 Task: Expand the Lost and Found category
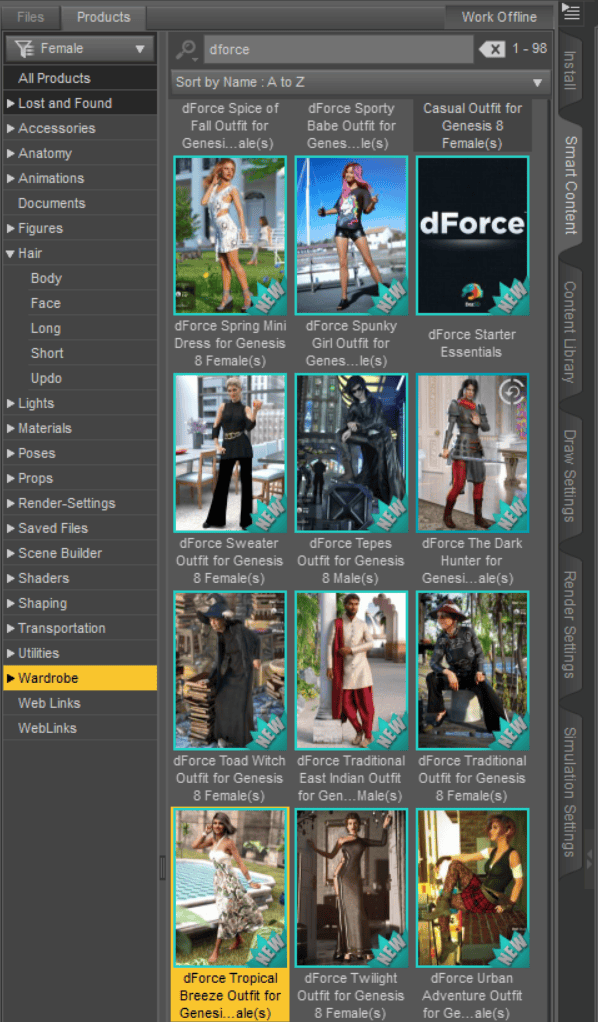tap(10, 103)
